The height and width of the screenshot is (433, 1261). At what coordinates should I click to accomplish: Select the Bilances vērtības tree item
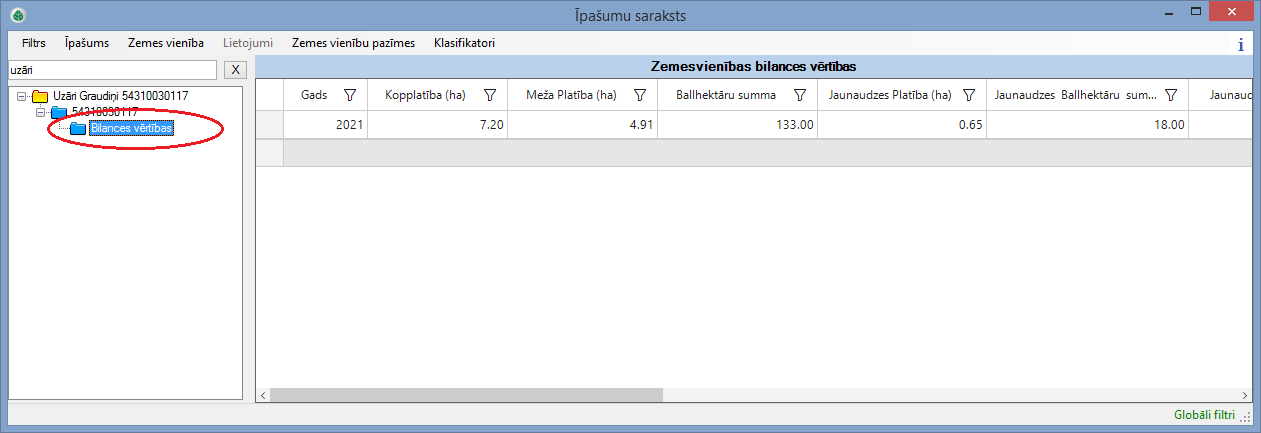(x=131, y=129)
